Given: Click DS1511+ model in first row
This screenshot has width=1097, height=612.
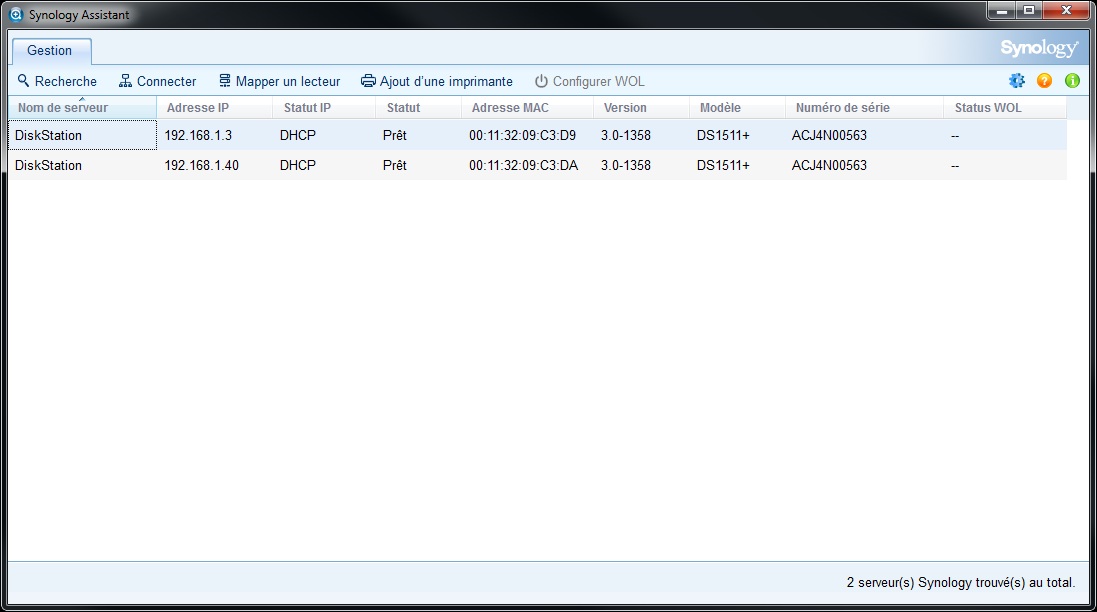Looking at the screenshot, I should [723, 135].
